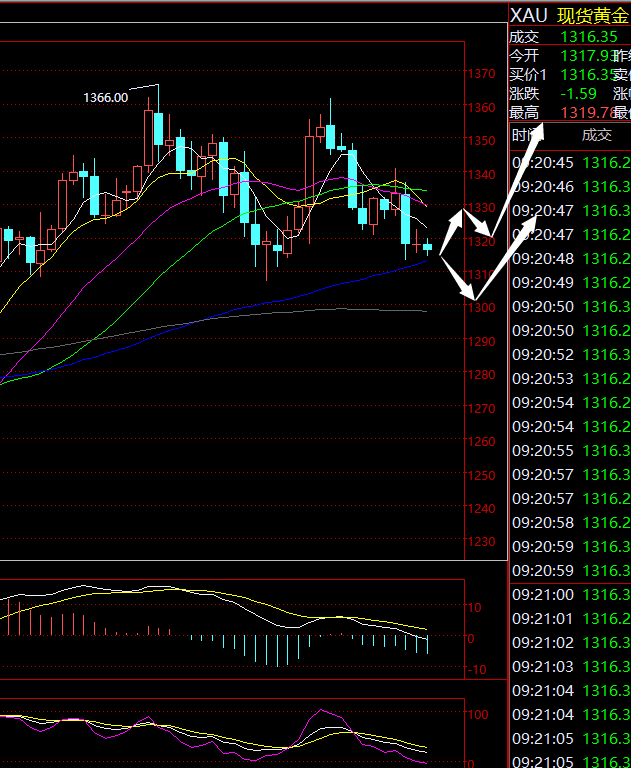This screenshot has height=768, width=631.
Task: Click the 现货黄金 instrument name
Action: click(592, 15)
